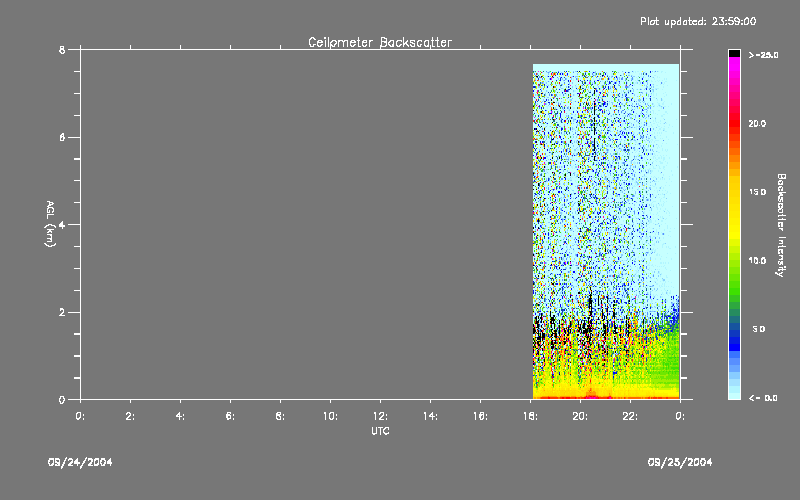
Task: Click the 'UTC' x-axis label
Action: click(x=380, y=431)
